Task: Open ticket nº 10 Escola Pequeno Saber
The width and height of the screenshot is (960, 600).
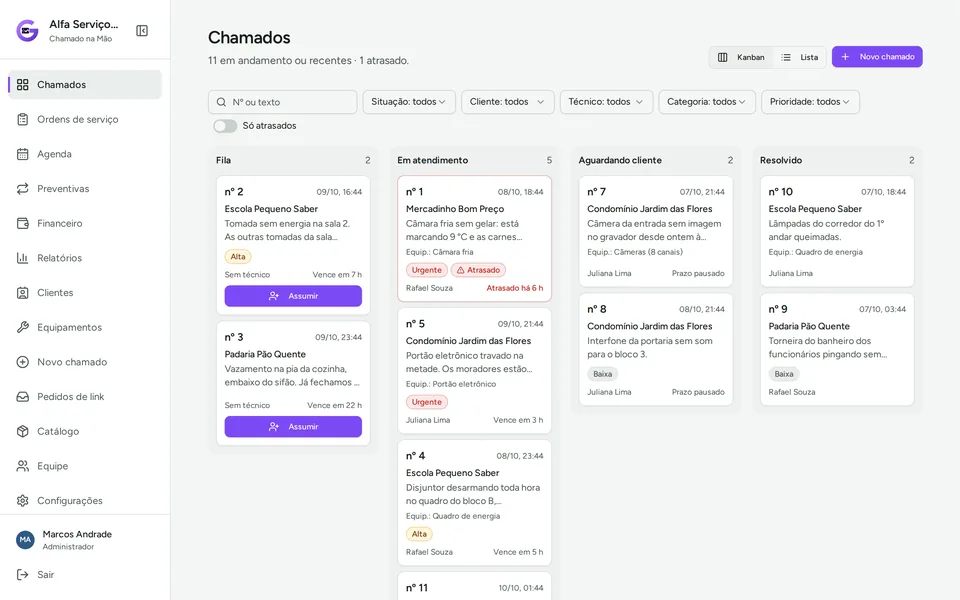Action: pyautogui.click(x=837, y=231)
